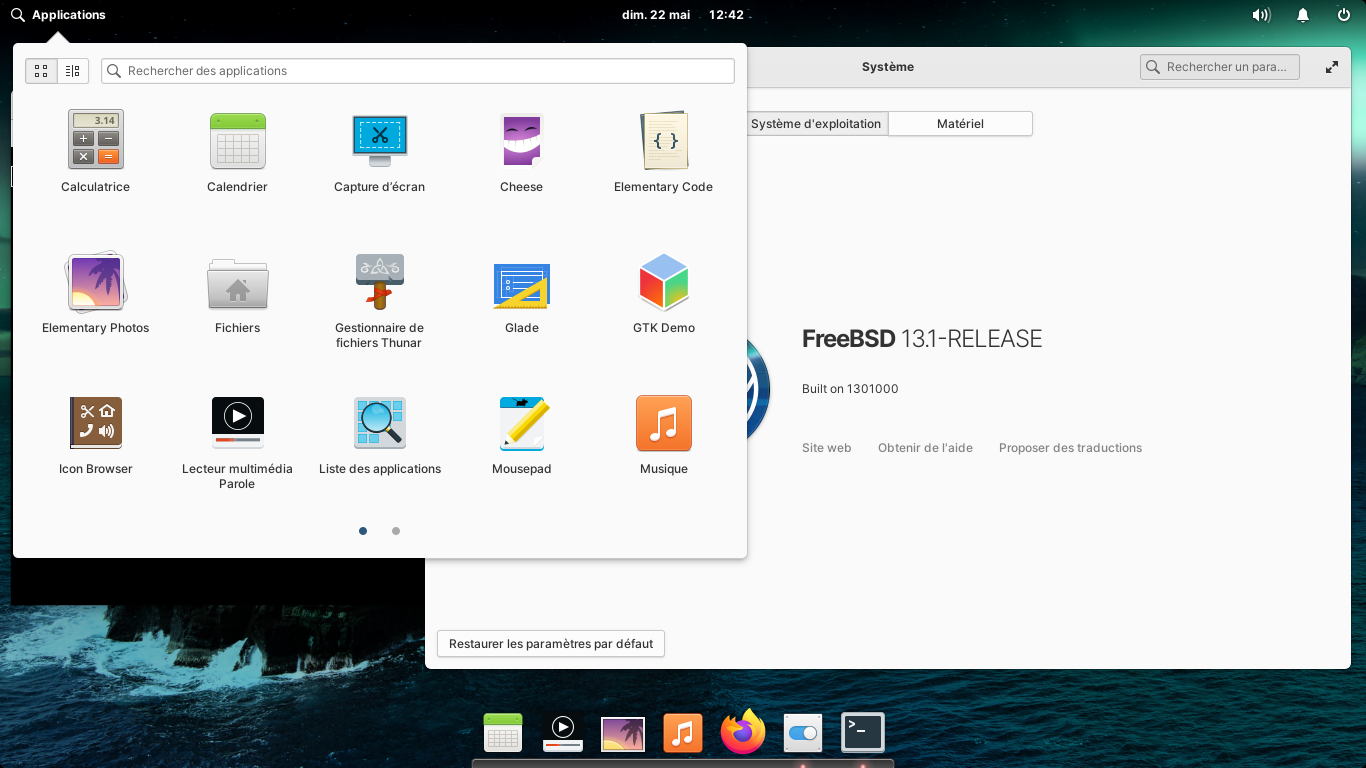Start the Capture d'écran tool

[x=379, y=151]
